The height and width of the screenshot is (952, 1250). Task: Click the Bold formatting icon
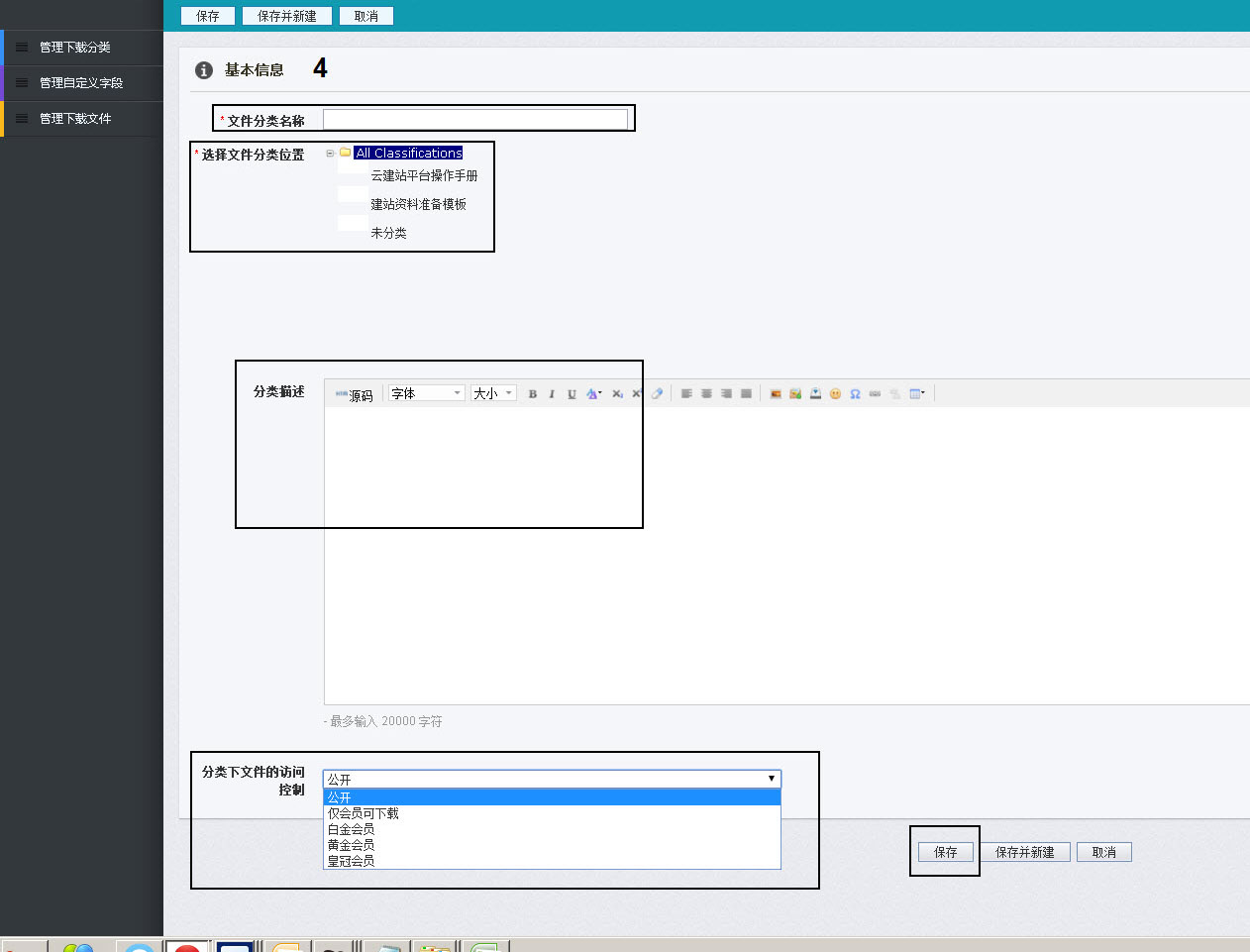pyautogui.click(x=533, y=394)
